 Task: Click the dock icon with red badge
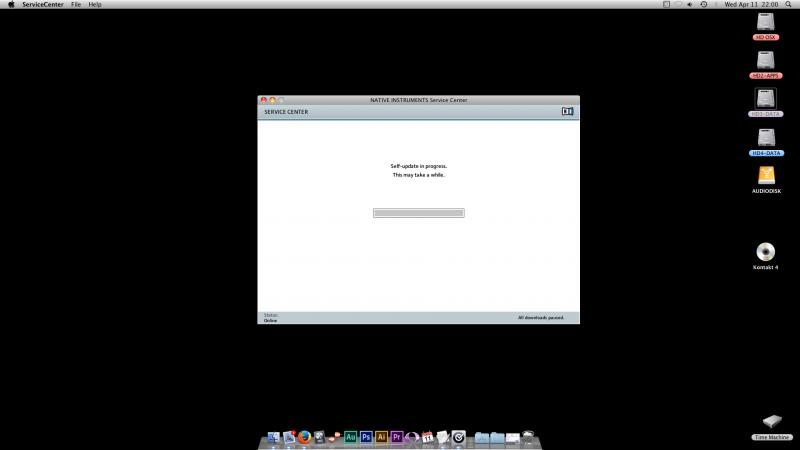289,437
